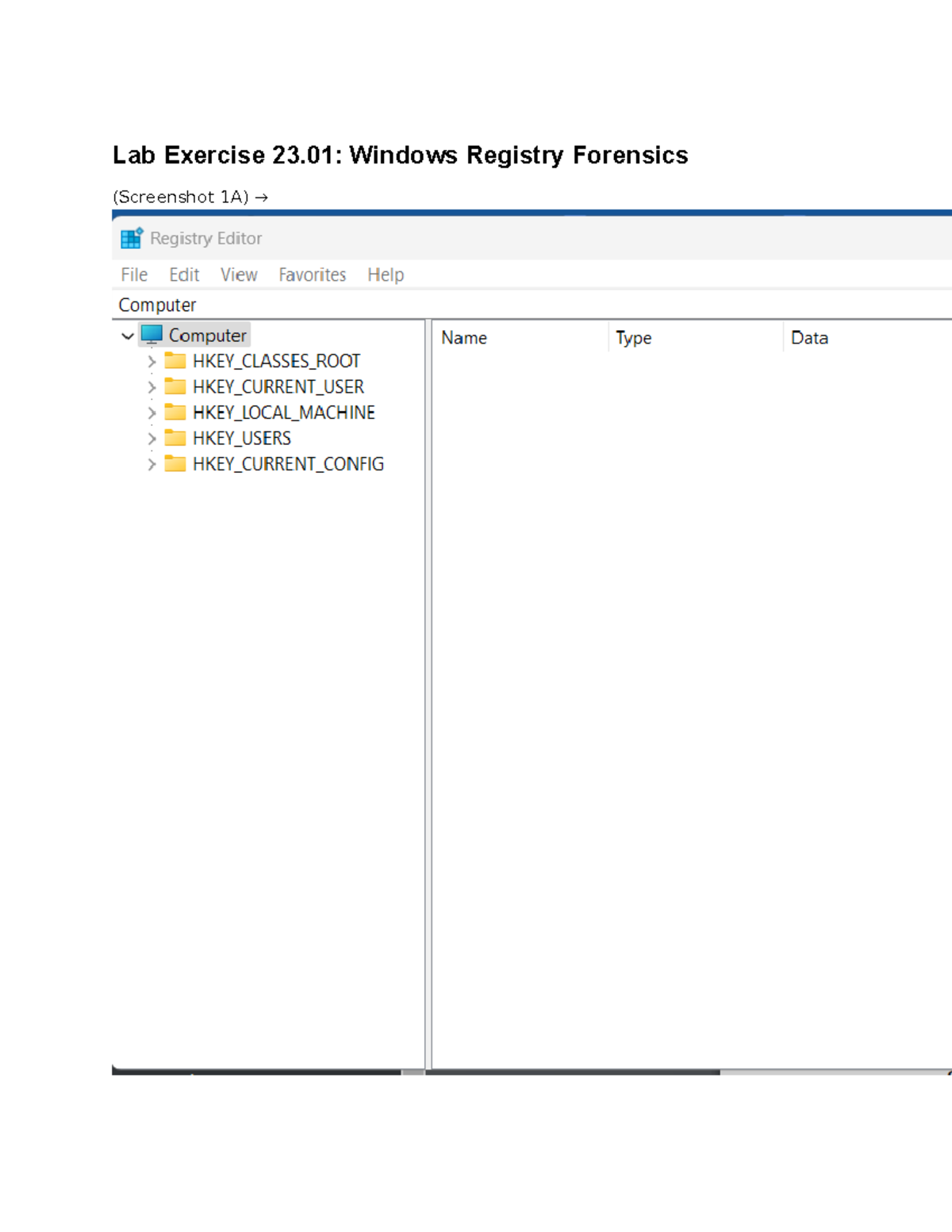The width and height of the screenshot is (952, 1232).
Task: Expand the HKEY_CURRENT_CONFIG key
Action: pyautogui.click(x=151, y=463)
